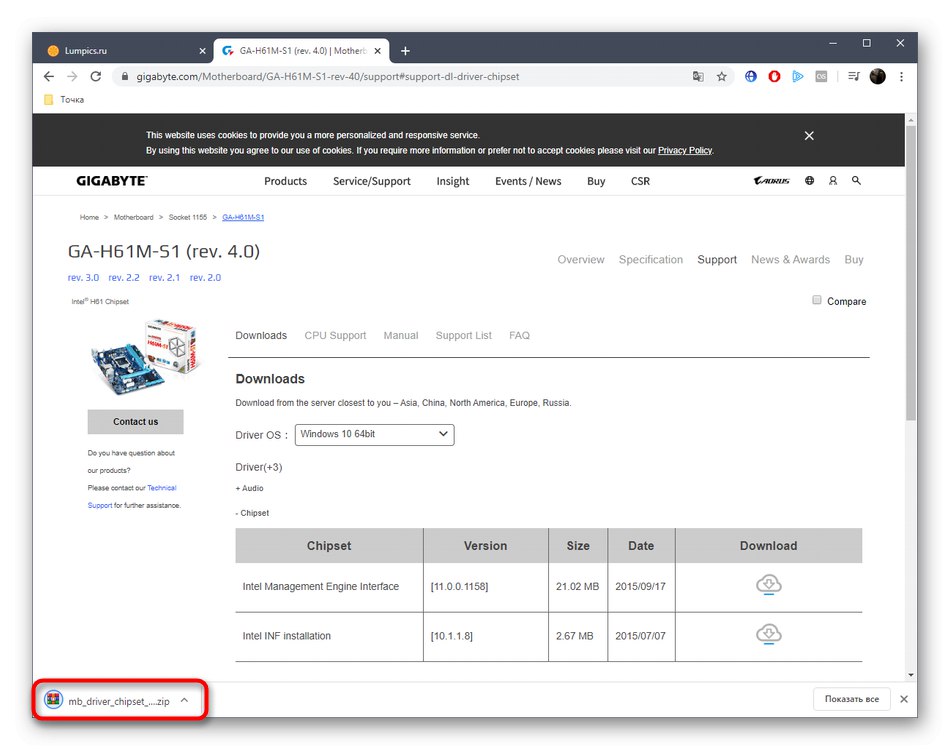
Task: Switch to the Specification tab
Action: [x=651, y=259]
